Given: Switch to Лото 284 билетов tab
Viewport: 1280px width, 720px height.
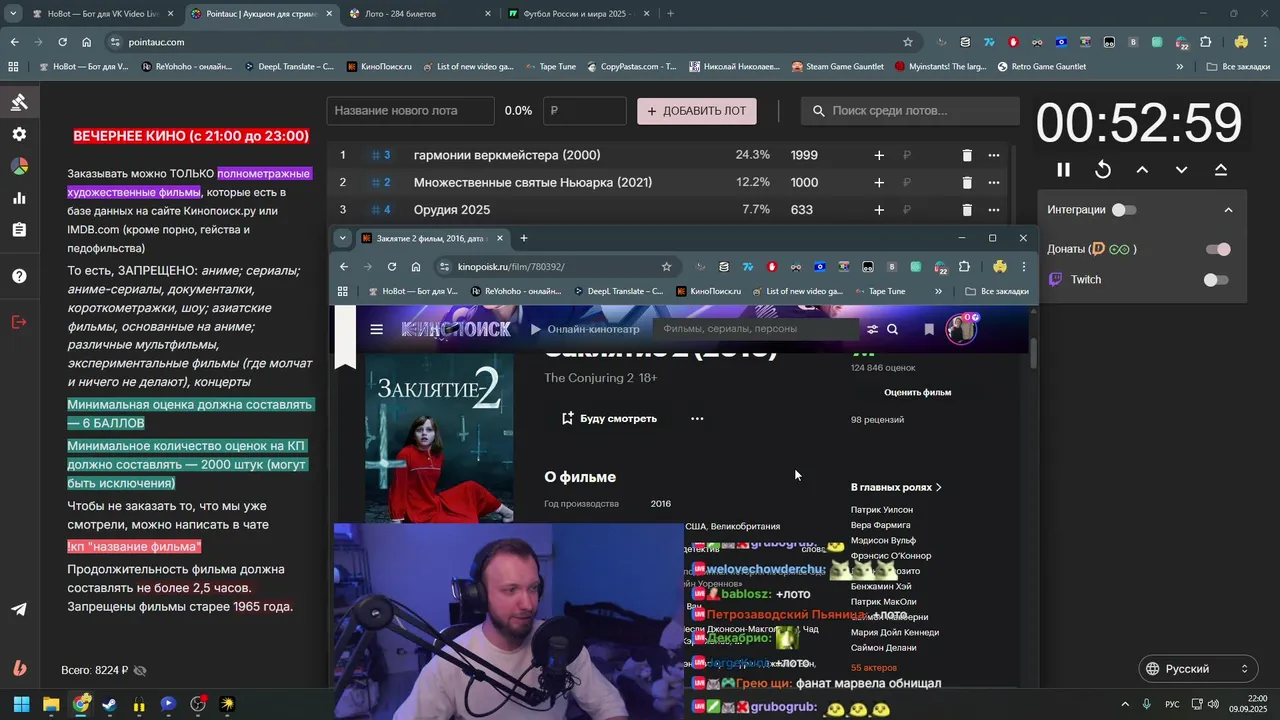Looking at the screenshot, I should tap(420, 14).
